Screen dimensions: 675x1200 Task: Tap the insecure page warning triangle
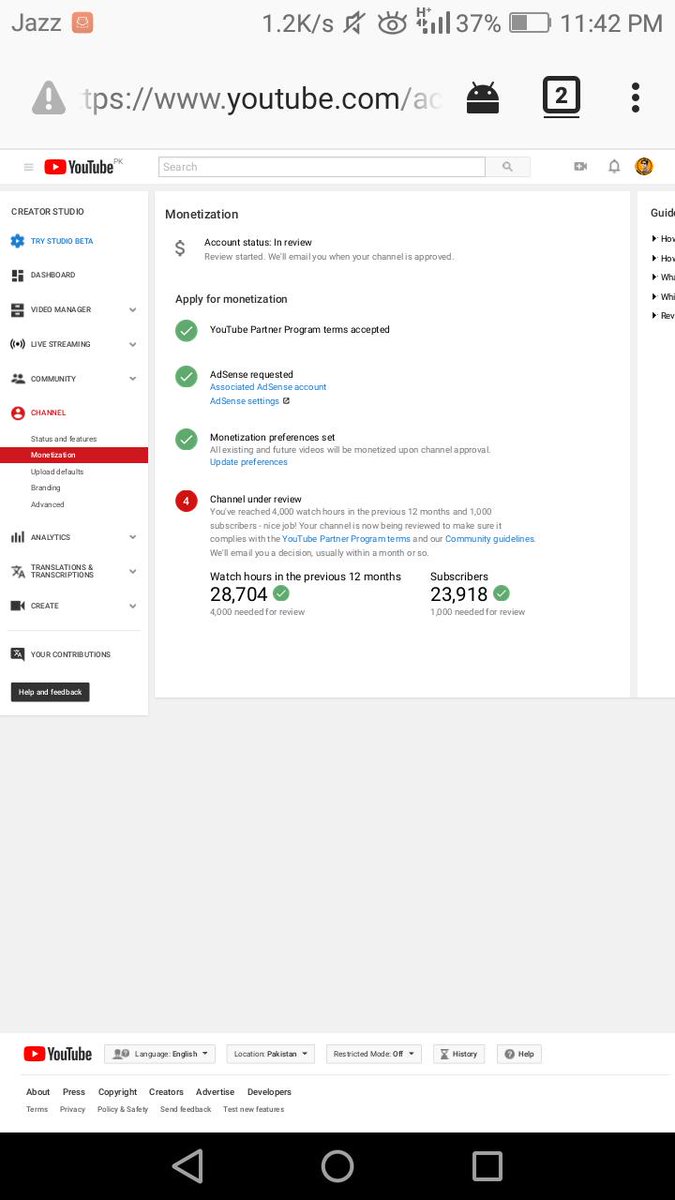48,98
